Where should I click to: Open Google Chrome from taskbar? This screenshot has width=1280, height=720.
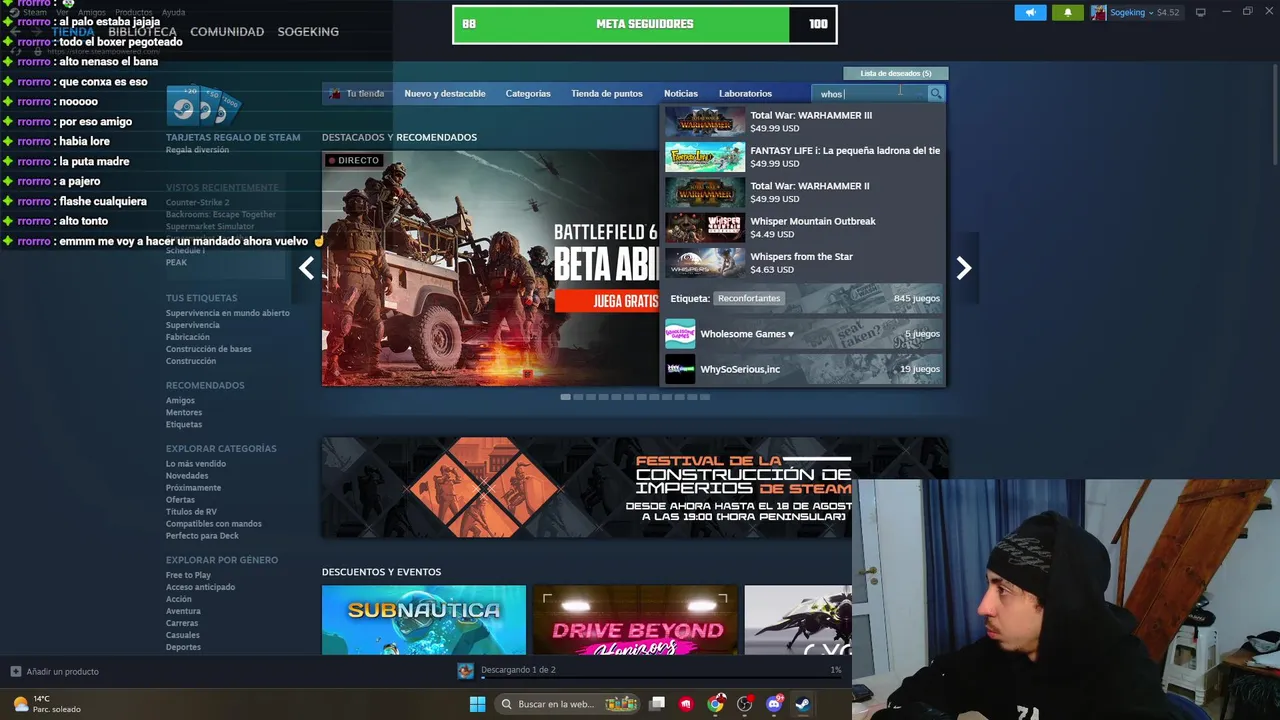(x=715, y=704)
